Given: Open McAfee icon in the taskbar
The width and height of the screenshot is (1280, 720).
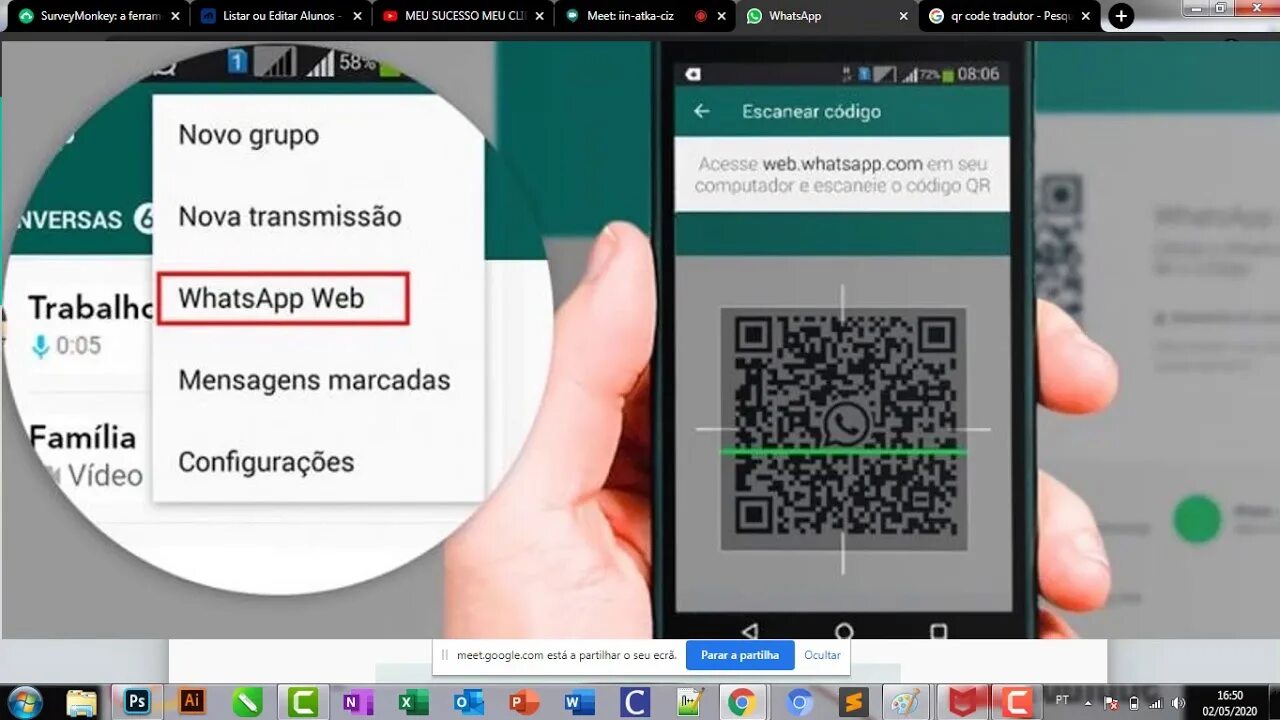Looking at the screenshot, I should (x=963, y=702).
